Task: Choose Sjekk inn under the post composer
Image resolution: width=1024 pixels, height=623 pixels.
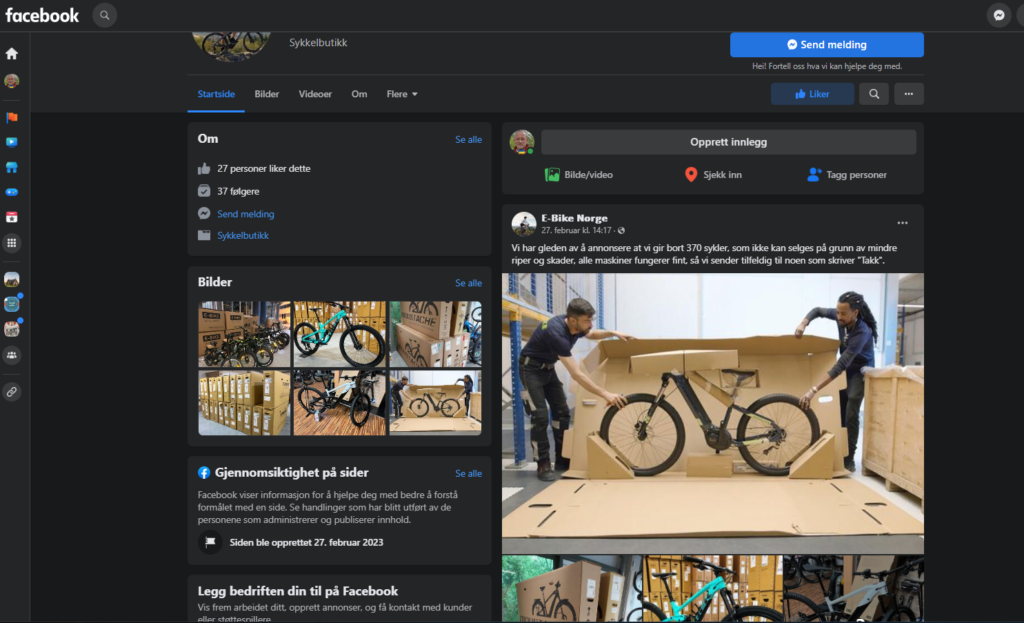Action: (713, 175)
